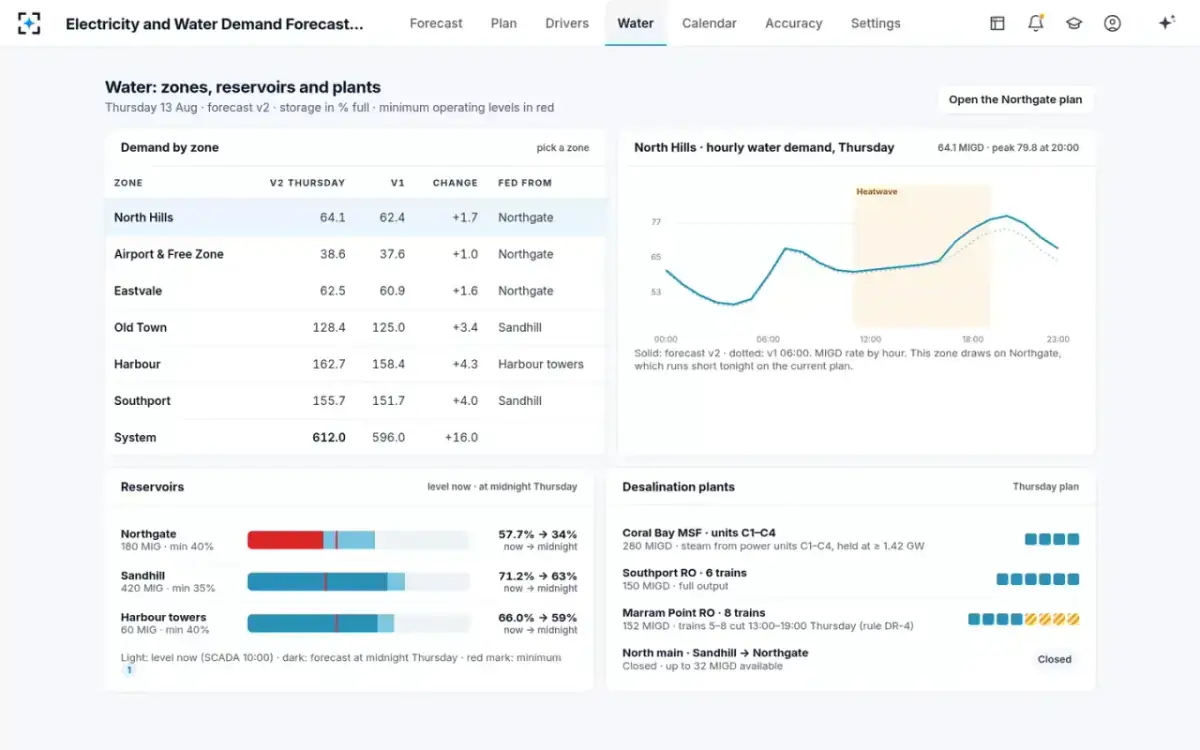
Task: Click the Heatwave shaded band on chart
Action: [x=921, y=256]
